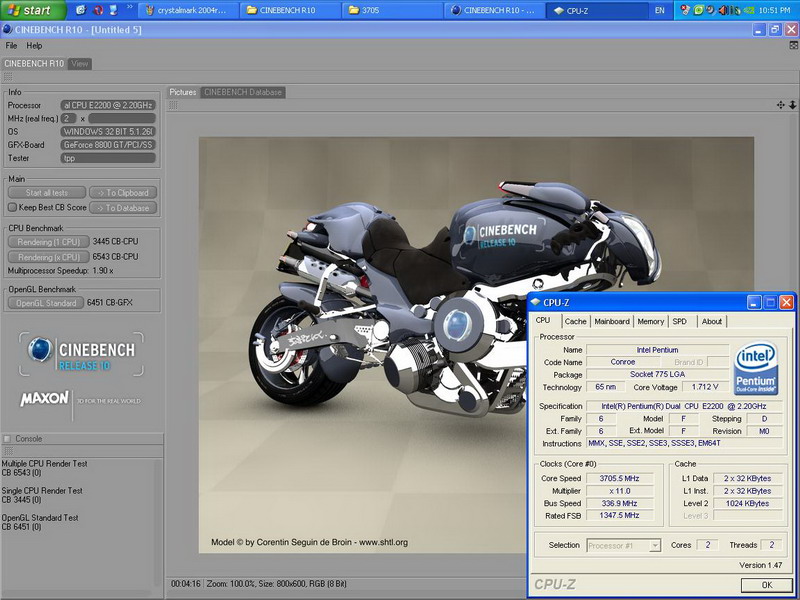Click the red shield security tray icon
Screen dimensions: 800x600
(x=685, y=10)
